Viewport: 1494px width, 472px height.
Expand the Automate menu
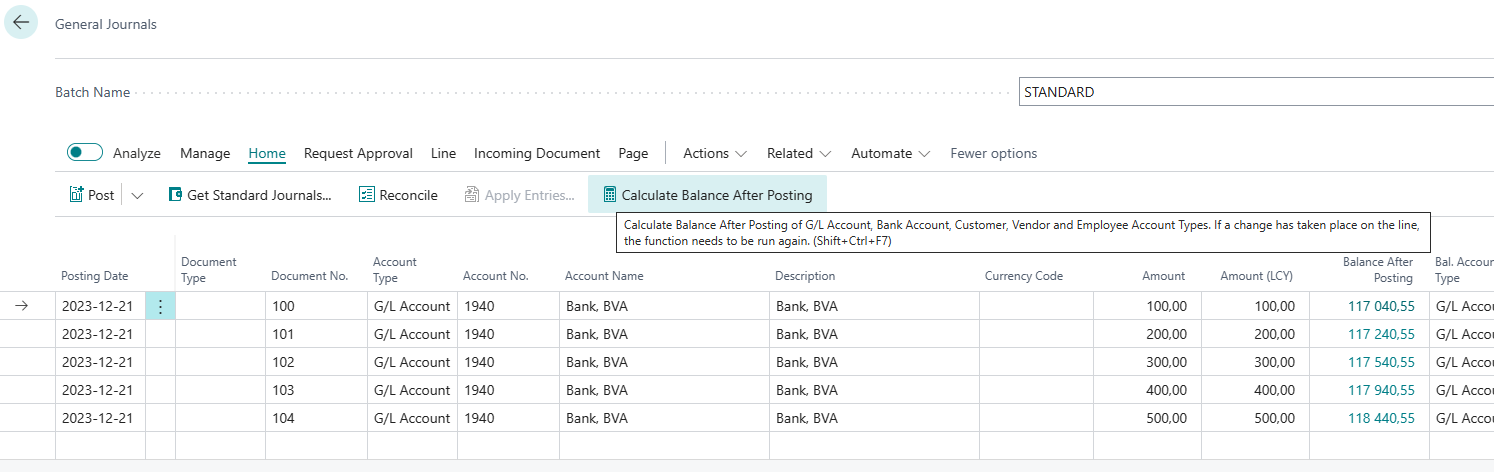(x=891, y=153)
